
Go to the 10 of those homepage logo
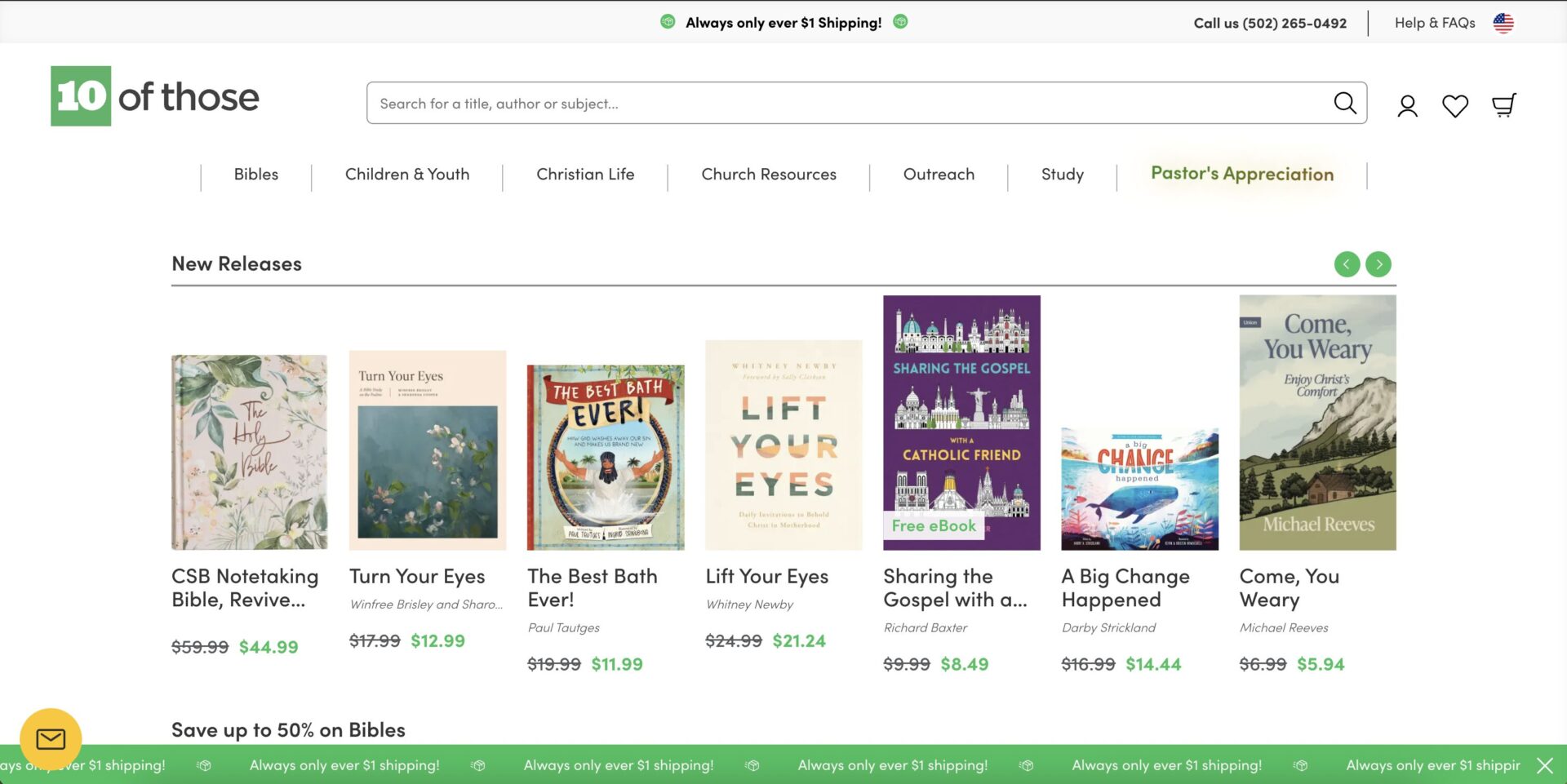click(155, 96)
